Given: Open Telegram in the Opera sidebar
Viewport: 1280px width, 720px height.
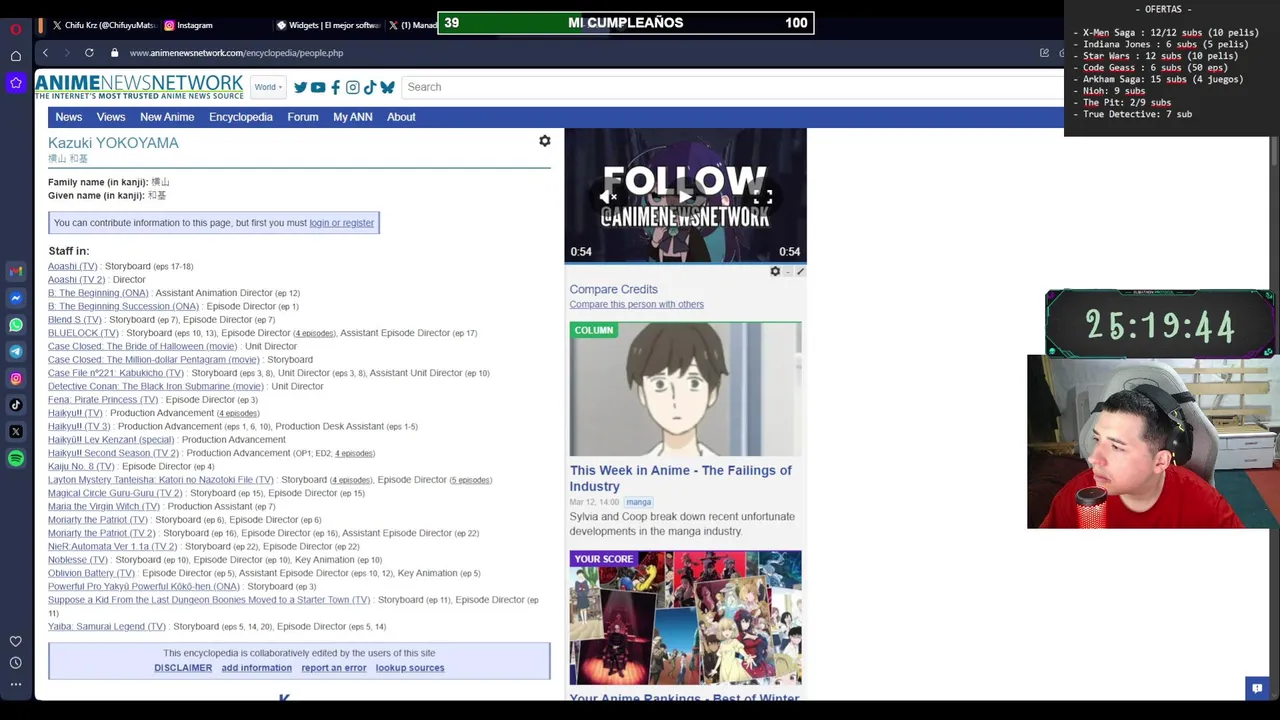Looking at the screenshot, I should click(x=16, y=351).
